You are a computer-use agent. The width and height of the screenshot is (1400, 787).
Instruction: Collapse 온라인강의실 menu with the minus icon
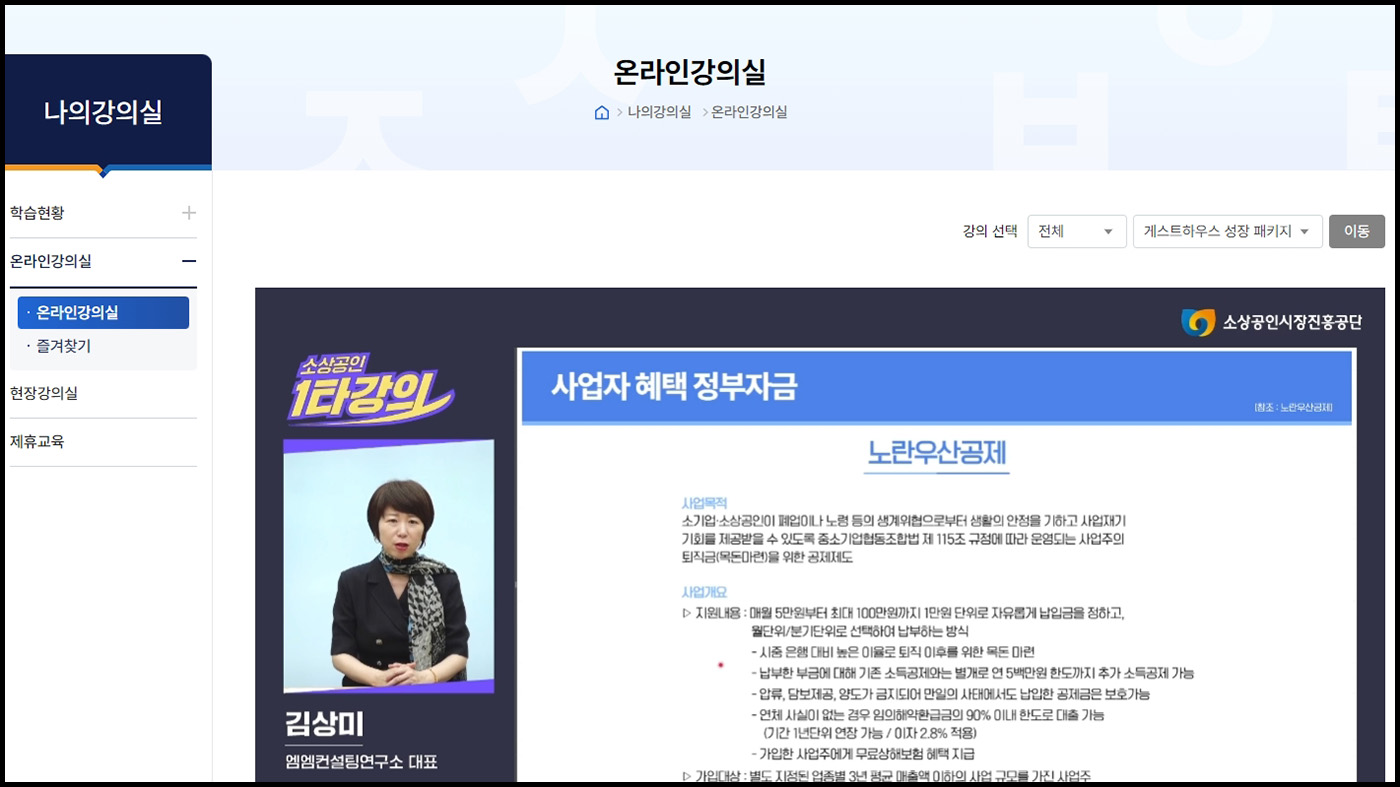(x=189, y=261)
